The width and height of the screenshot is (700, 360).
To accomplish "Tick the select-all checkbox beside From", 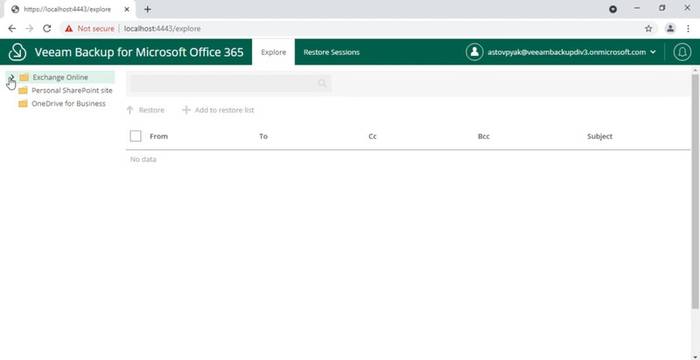I will 136,136.
